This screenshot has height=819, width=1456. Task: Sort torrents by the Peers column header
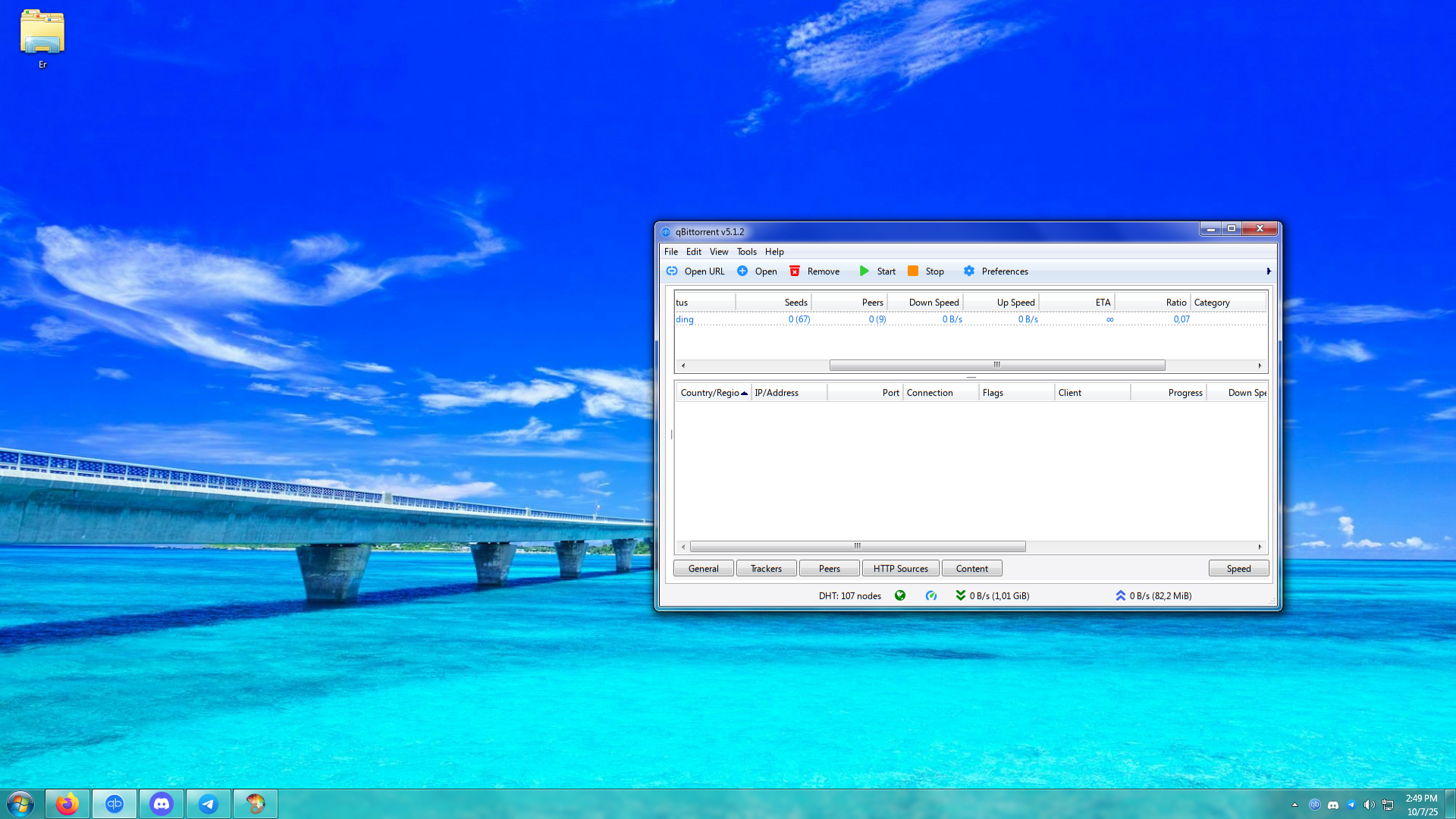[849, 303]
